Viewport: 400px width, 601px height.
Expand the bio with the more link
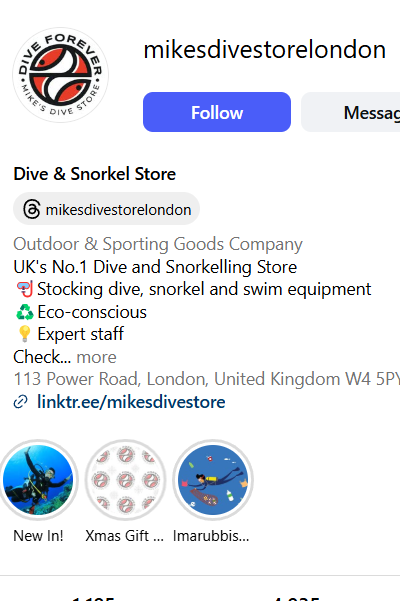[97, 357]
